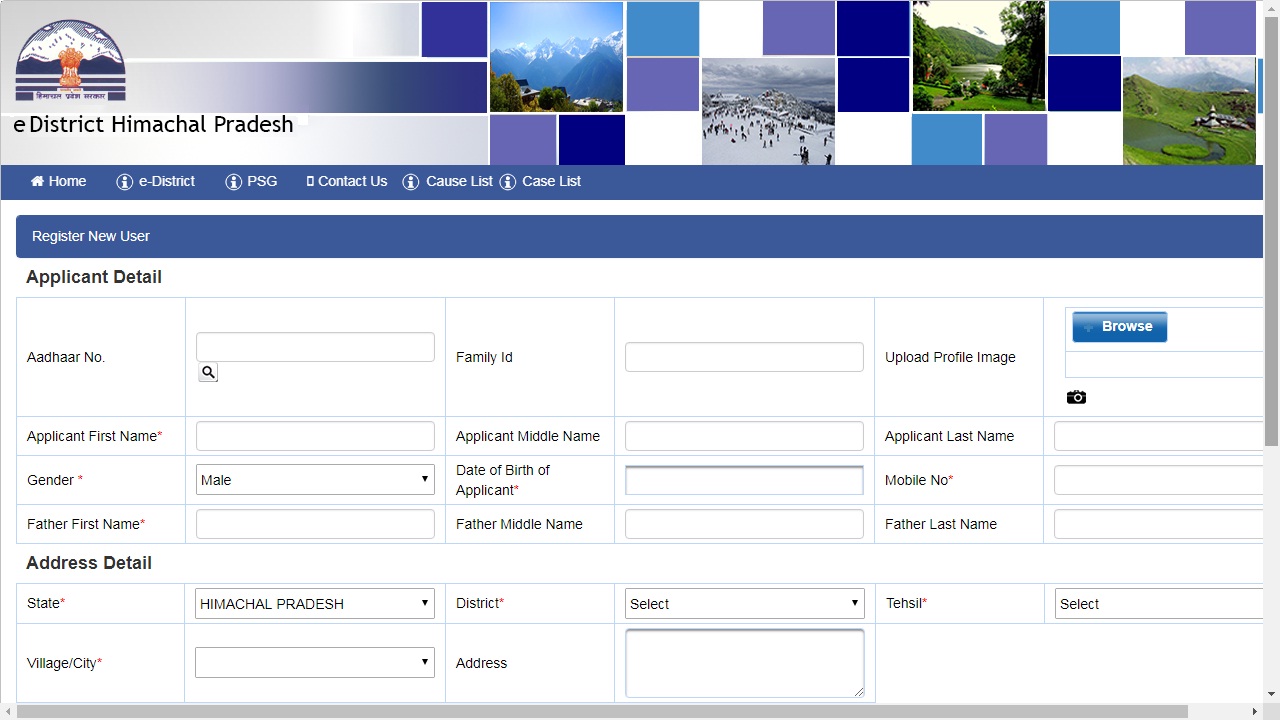Click the Himachal Pradesh government emblem logo
This screenshot has height=720, width=1280.
68,55
